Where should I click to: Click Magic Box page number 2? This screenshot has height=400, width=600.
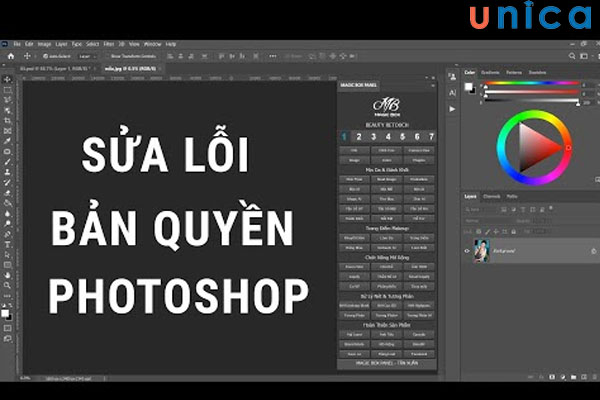[359, 137]
